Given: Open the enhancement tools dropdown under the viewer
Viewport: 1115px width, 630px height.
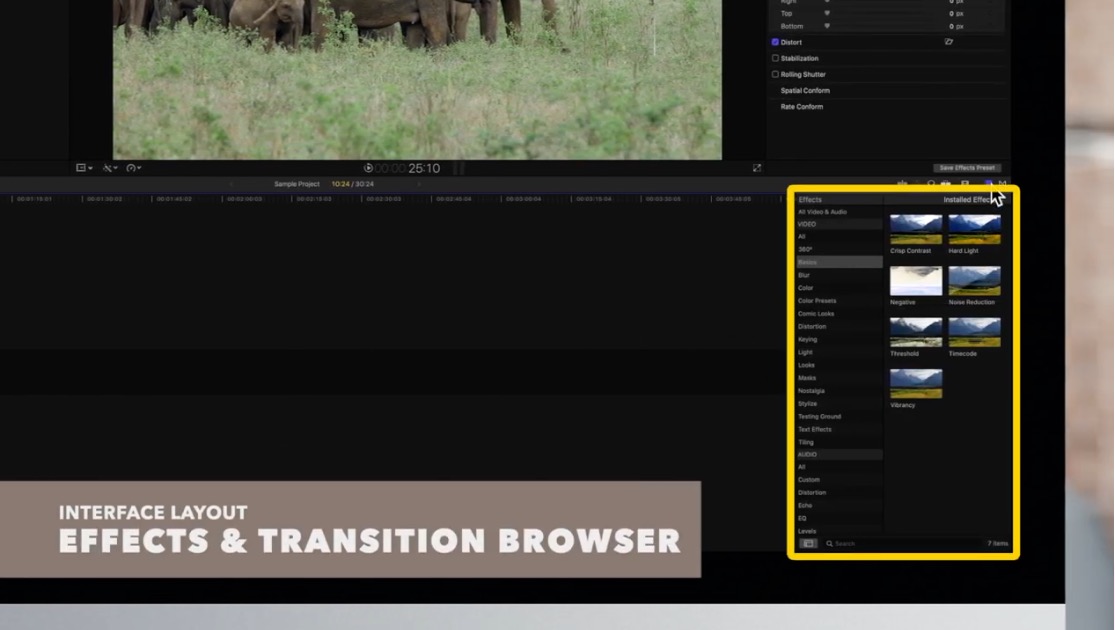Looking at the screenshot, I should tap(110, 168).
